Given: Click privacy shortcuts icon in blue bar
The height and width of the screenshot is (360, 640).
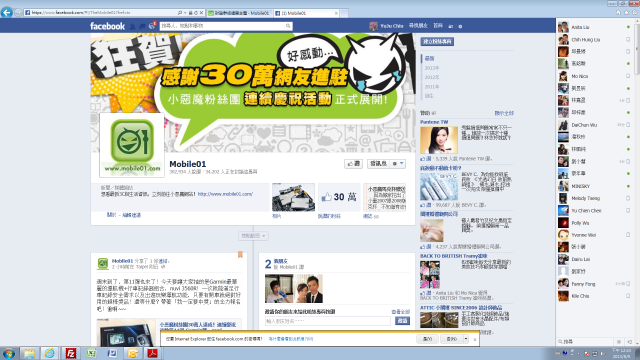Looking at the screenshot, I should 451,26.
